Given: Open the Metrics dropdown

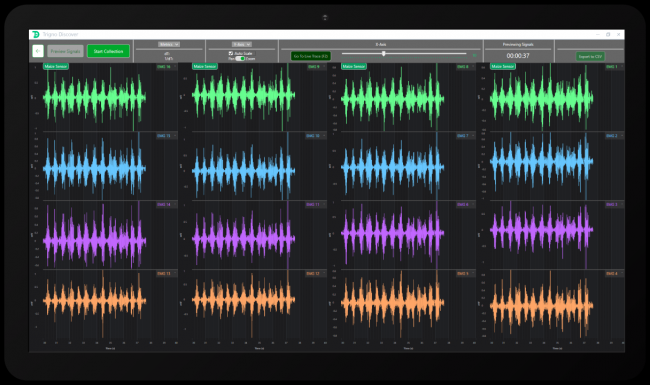Looking at the screenshot, I should point(168,44).
